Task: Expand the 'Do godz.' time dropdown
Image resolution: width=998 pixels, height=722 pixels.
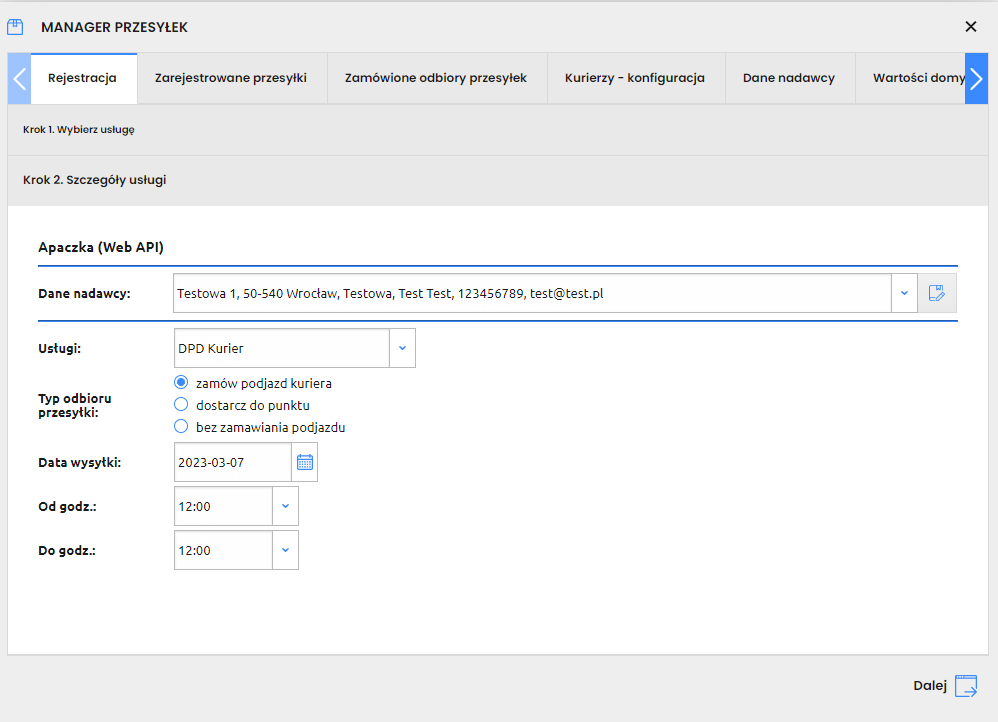Action: tap(285, 550)
